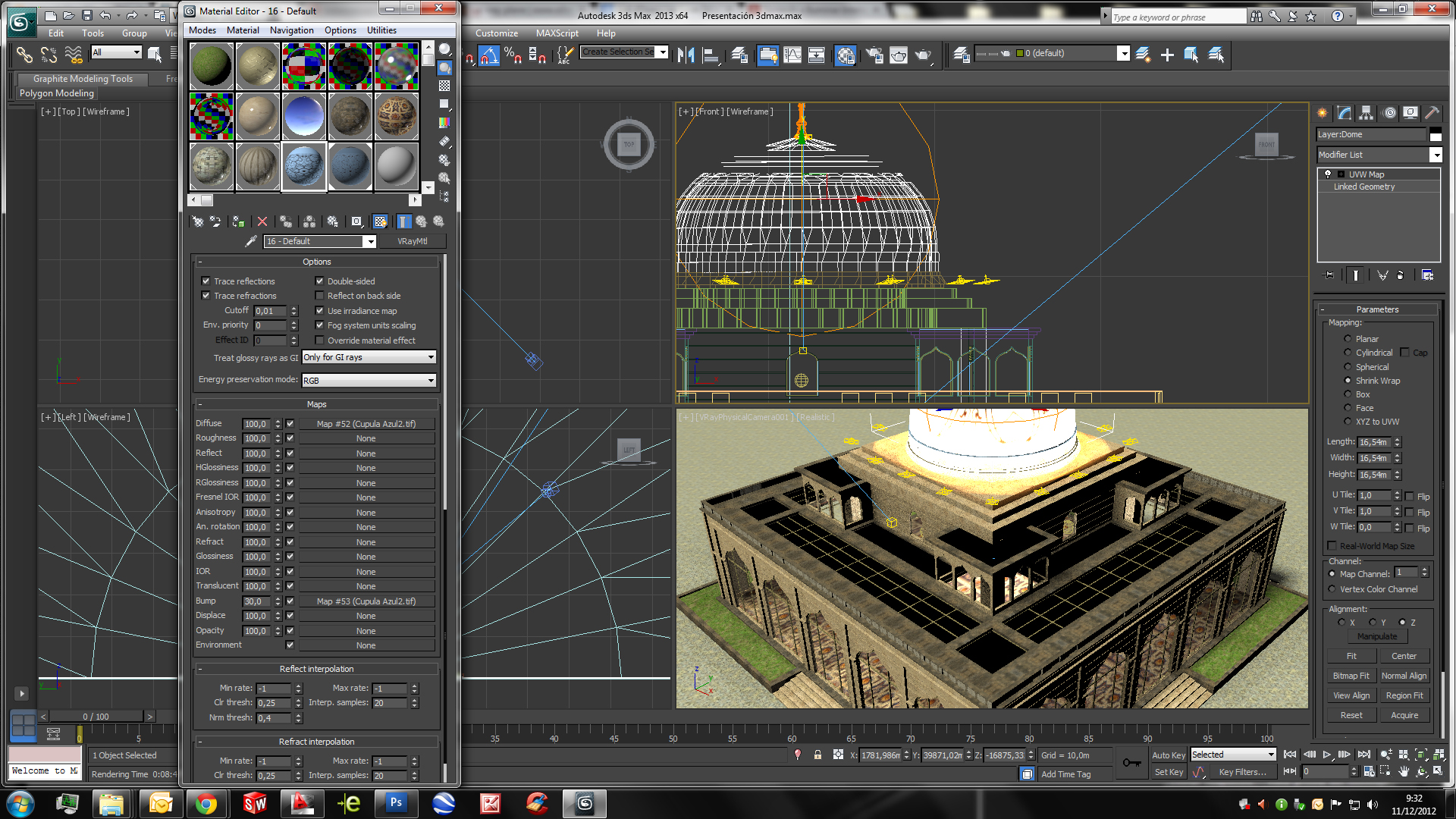Open the Modifier List dropdown
The width and height of the screenshot is (1456, 819).
(x=1436, y=155)
